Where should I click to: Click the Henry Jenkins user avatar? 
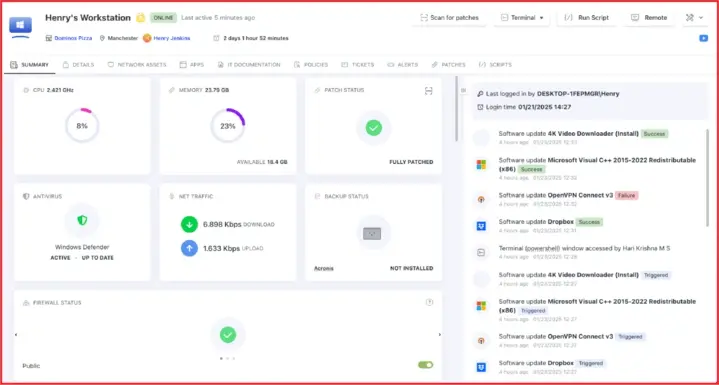(x=147, y=38)
